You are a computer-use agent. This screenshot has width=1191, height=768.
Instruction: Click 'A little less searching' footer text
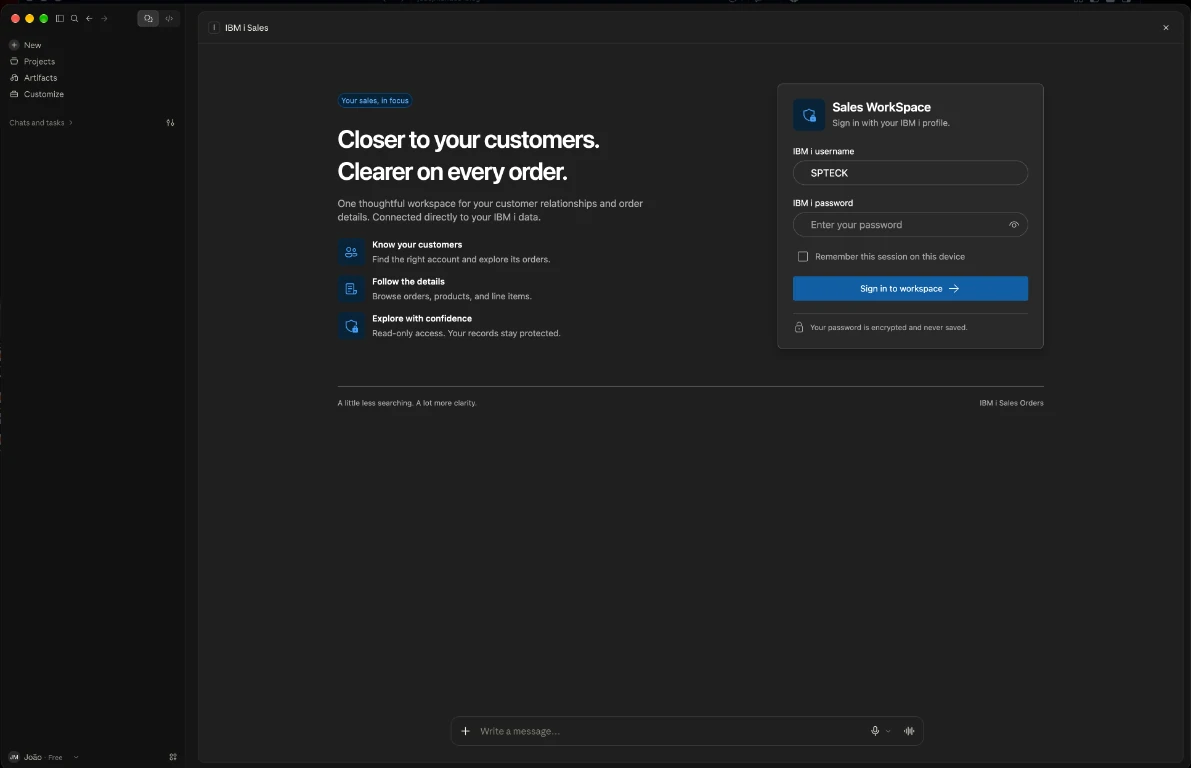tap(406, 403)
